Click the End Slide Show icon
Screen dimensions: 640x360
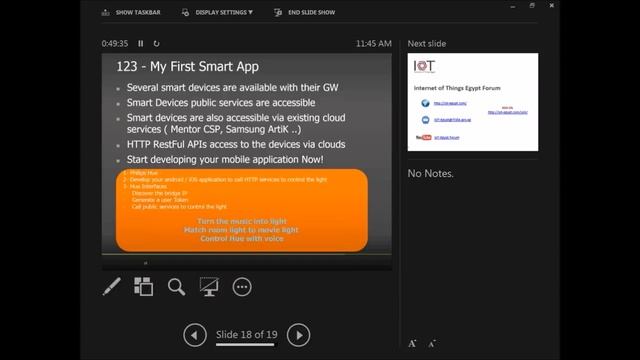click(278, 13)
